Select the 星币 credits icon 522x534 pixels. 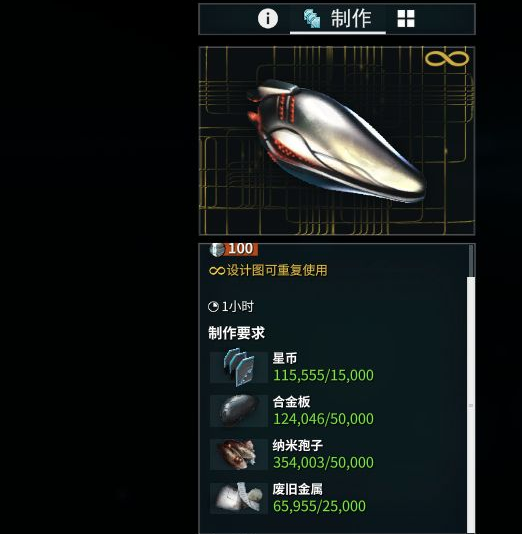click(239, 367)
